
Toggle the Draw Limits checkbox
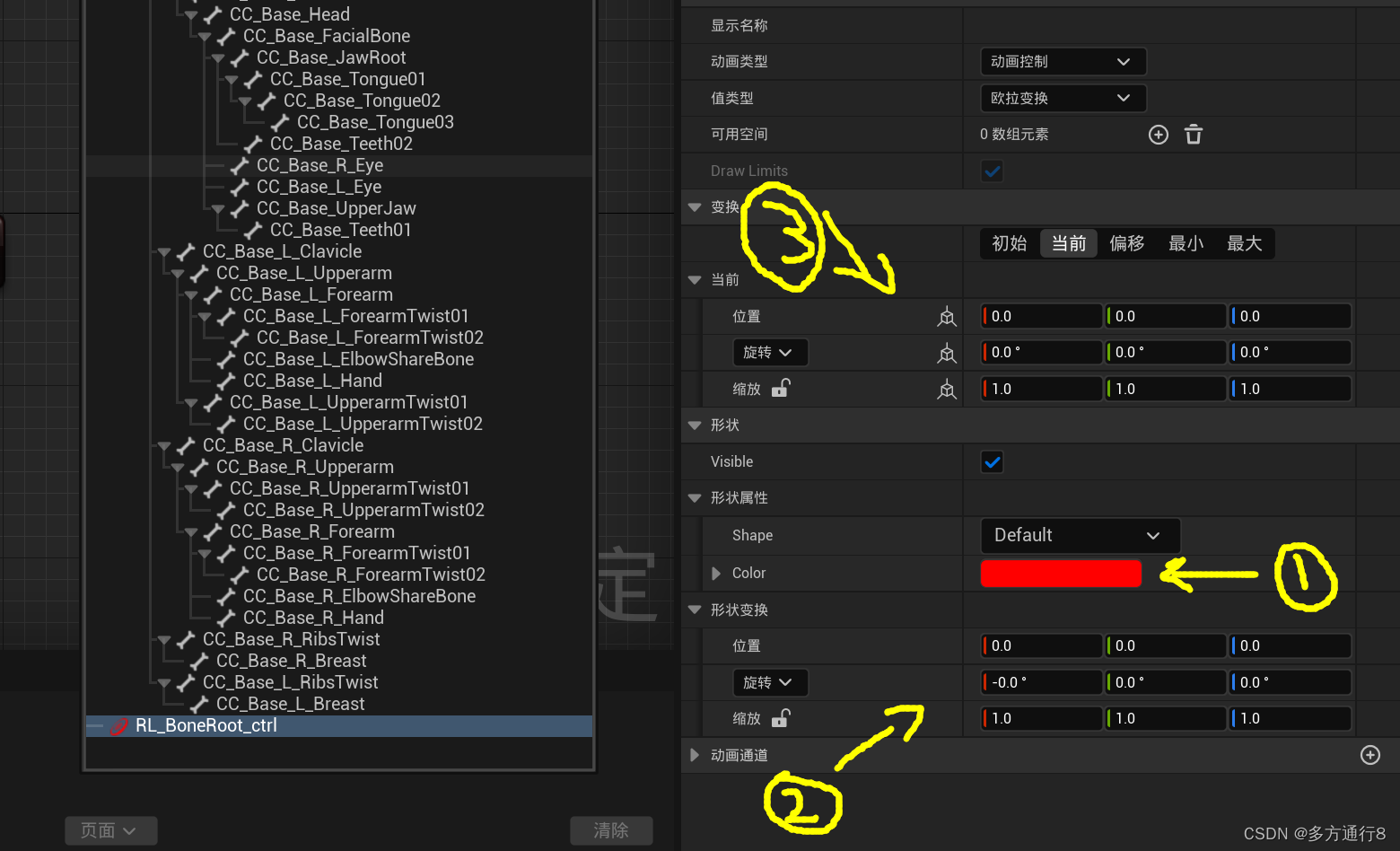[x=992, y=171]
